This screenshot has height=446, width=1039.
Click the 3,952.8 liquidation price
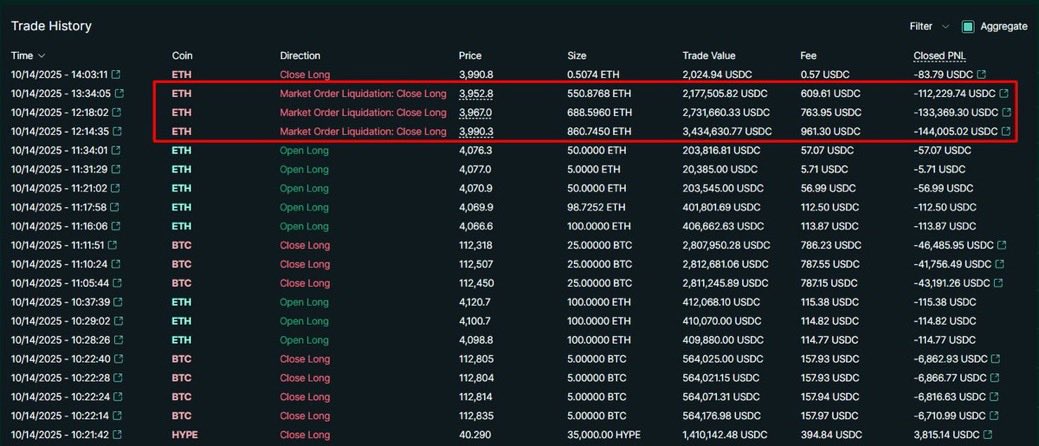(476, 93)
